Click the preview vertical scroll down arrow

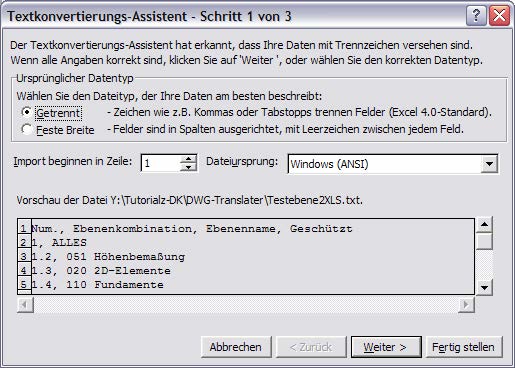[x=484, y=287]
